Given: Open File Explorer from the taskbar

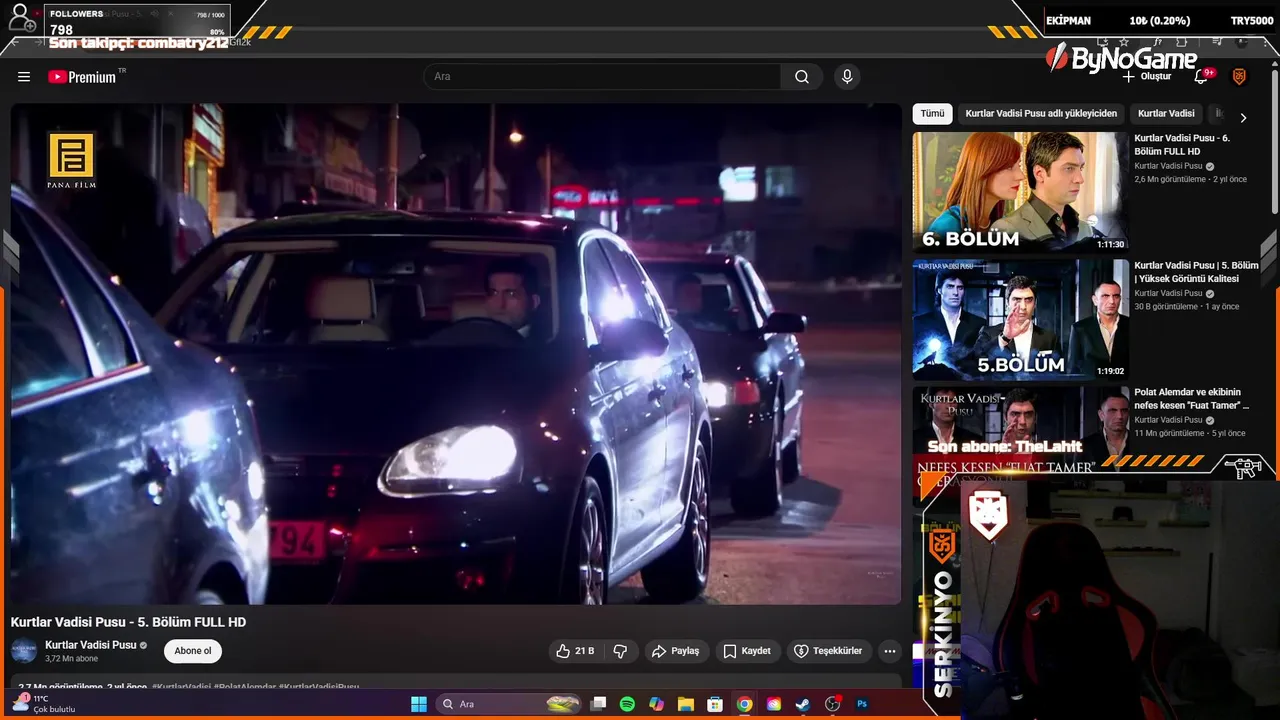Looking at the screenshot, I should coord(686,704).
